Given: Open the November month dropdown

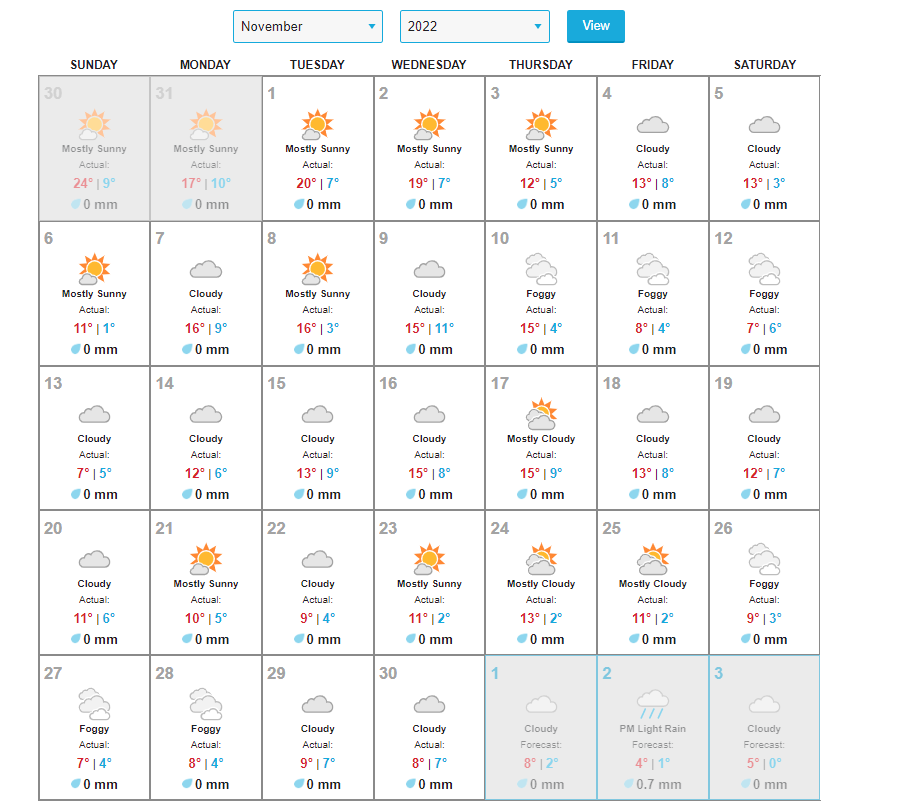Looking at the screenshot, I should (307, 27).
